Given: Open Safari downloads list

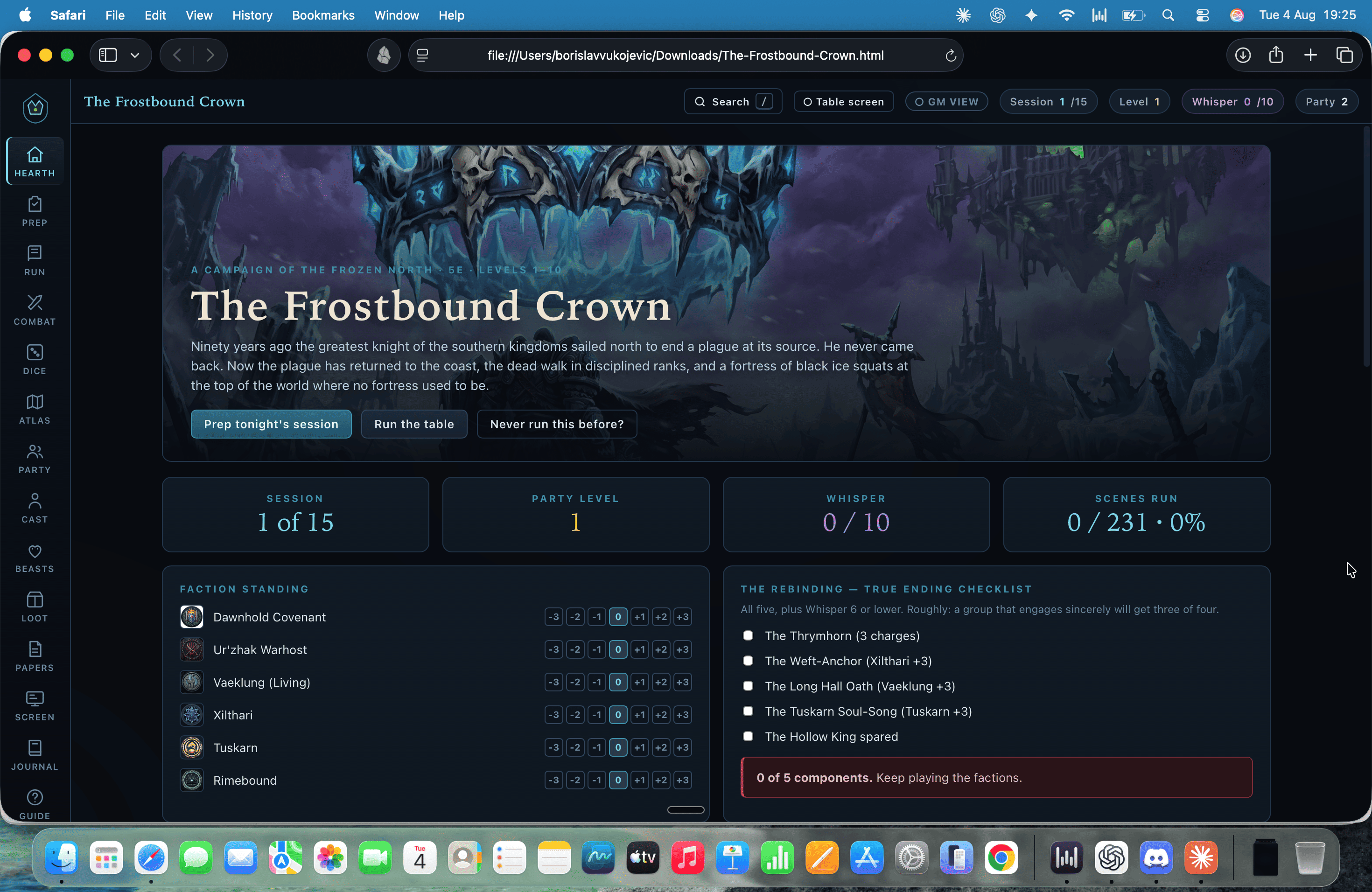Looking at the screenshot, I should tap(1242, 56).
